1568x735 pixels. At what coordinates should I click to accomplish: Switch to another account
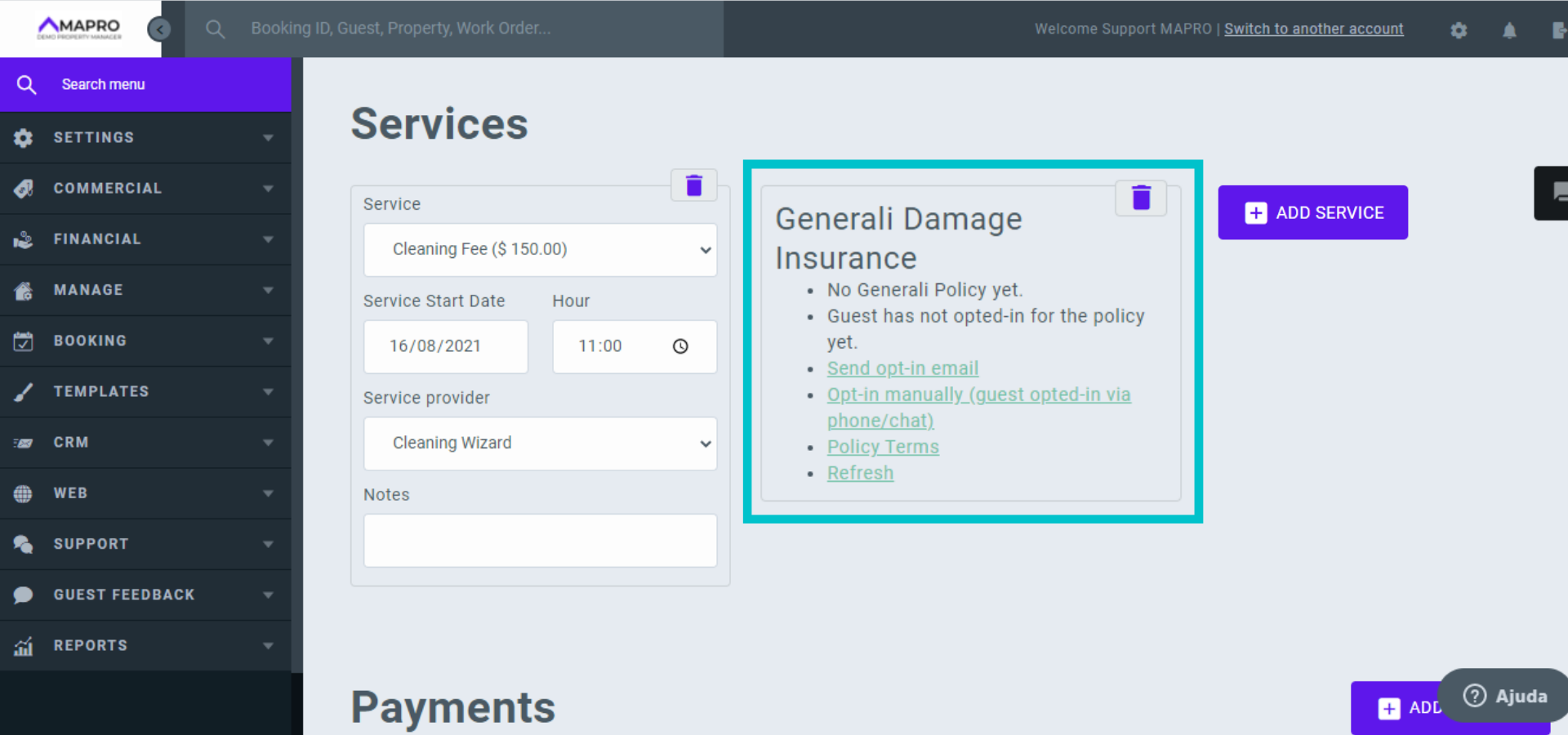point(1313,29)
